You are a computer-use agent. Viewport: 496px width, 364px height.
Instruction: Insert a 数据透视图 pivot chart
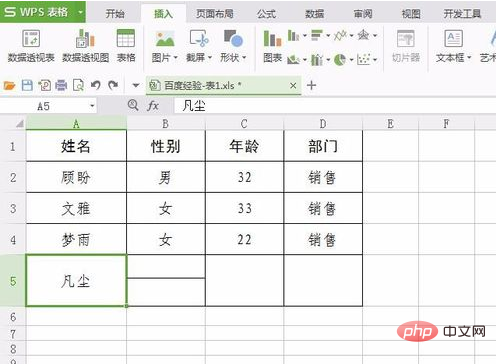click(86, 46)
